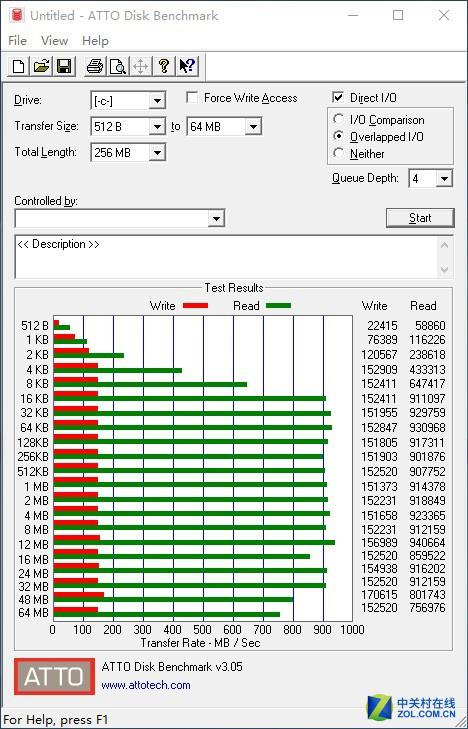Start the benchmark with Start button
The width and height of the screenshot is (468, 729).
click(420, 218)
